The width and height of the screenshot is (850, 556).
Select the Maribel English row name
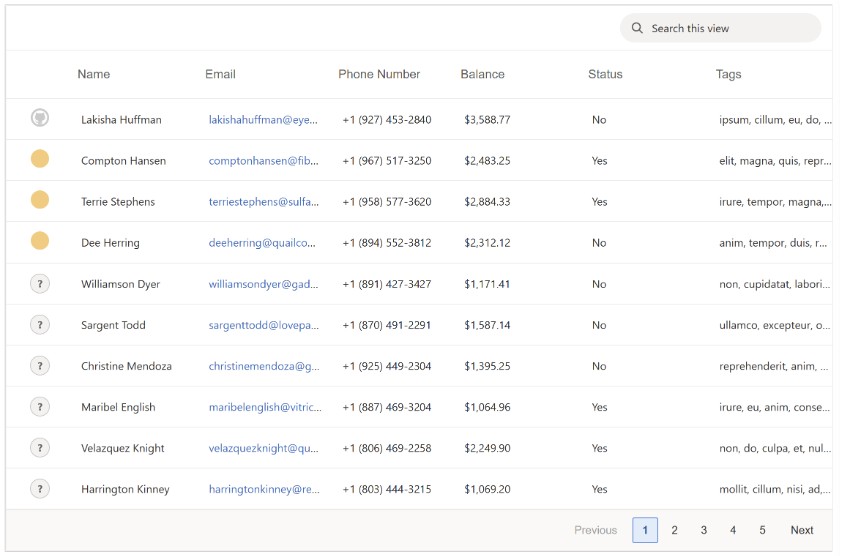point(118,407)
